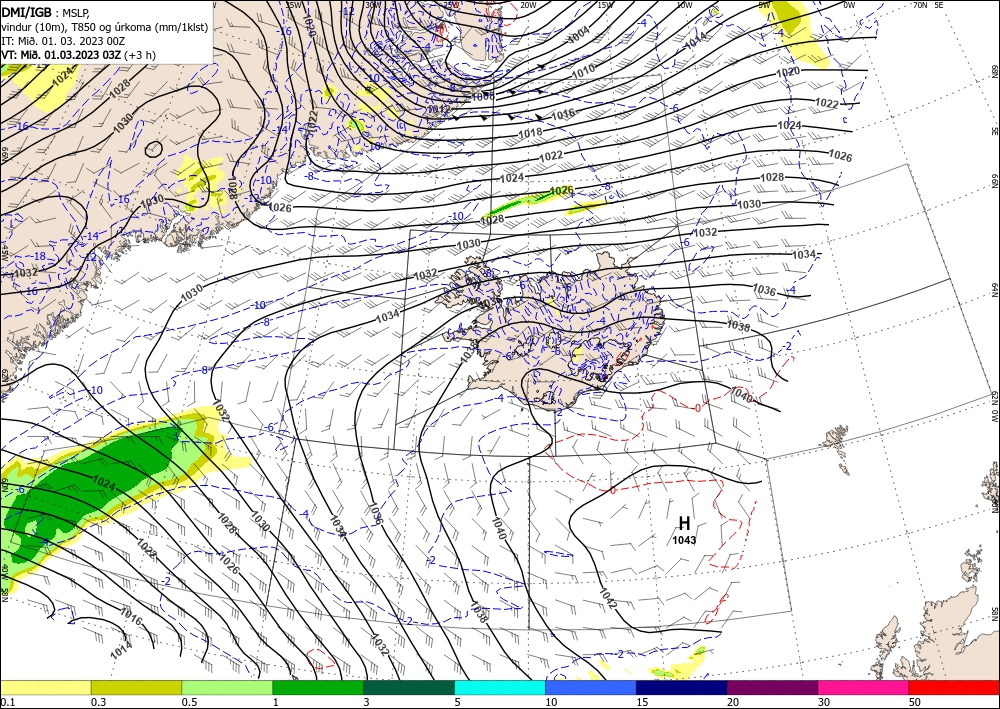
Task: Choose the navy 15 mm legend swatch
Action: (x=682, y=687)
